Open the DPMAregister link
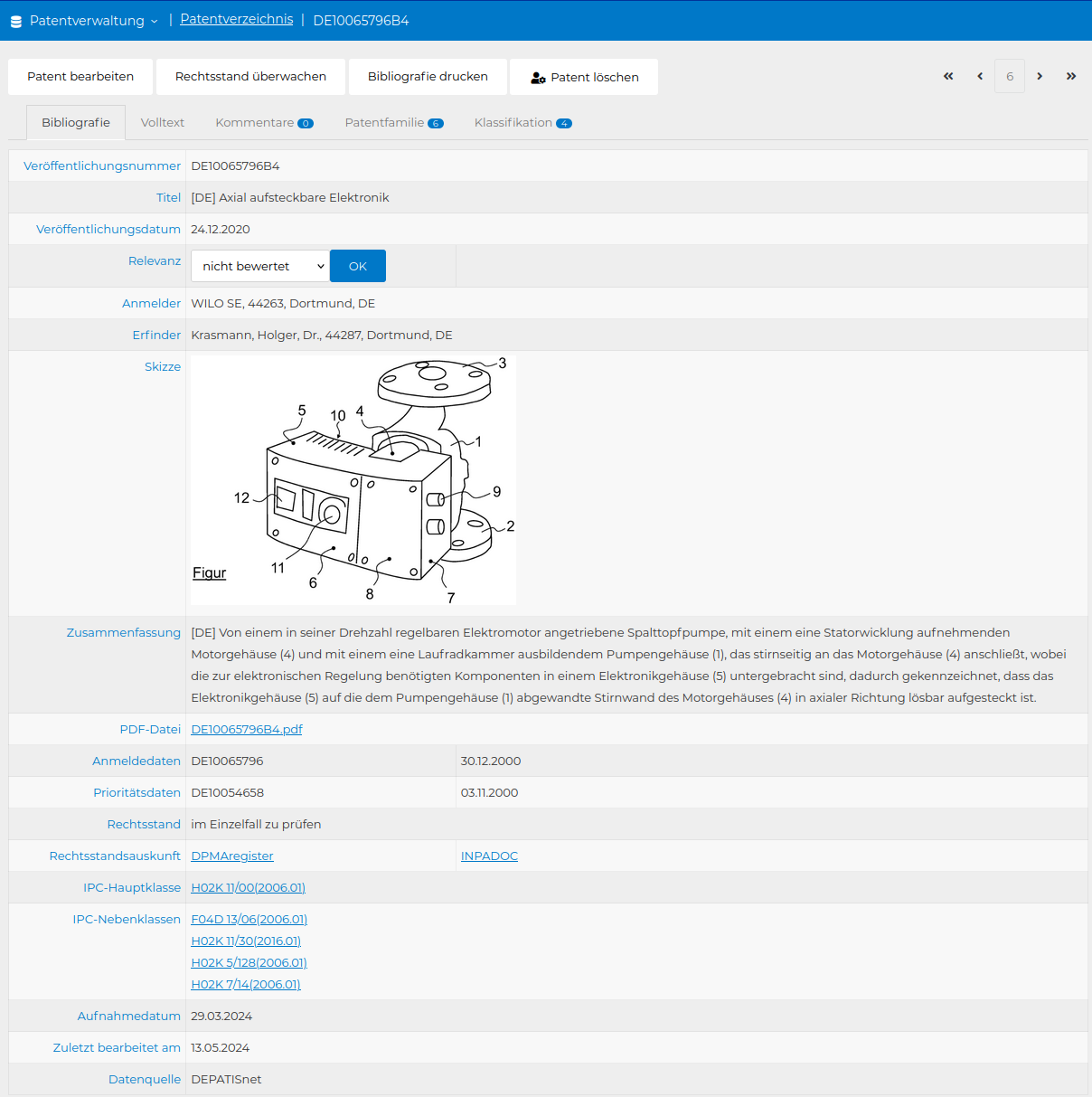This screenshot has height=1097, width=1092. (232, 856)
